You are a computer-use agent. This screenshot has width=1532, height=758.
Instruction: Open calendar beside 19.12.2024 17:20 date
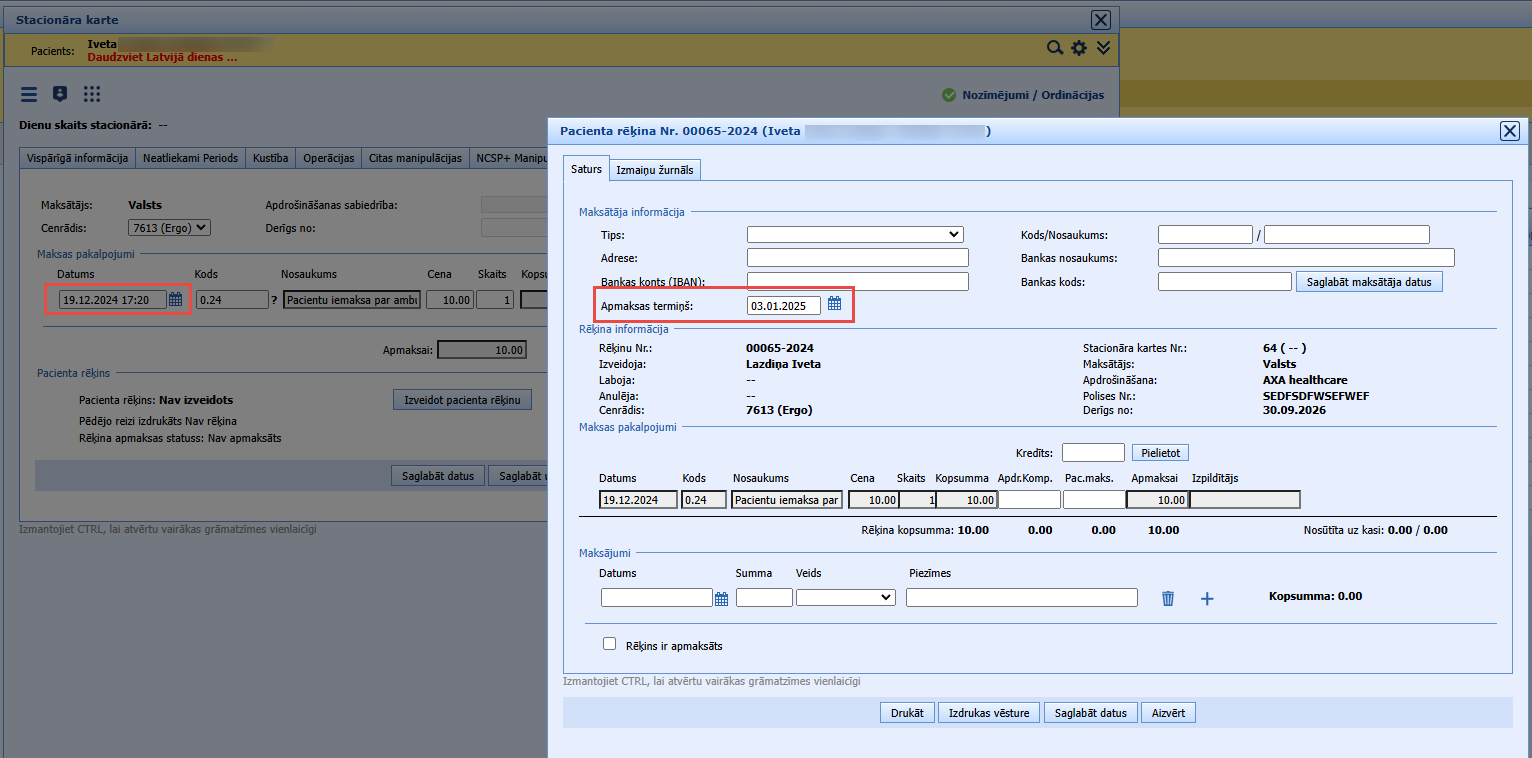(x=175, y=299)
